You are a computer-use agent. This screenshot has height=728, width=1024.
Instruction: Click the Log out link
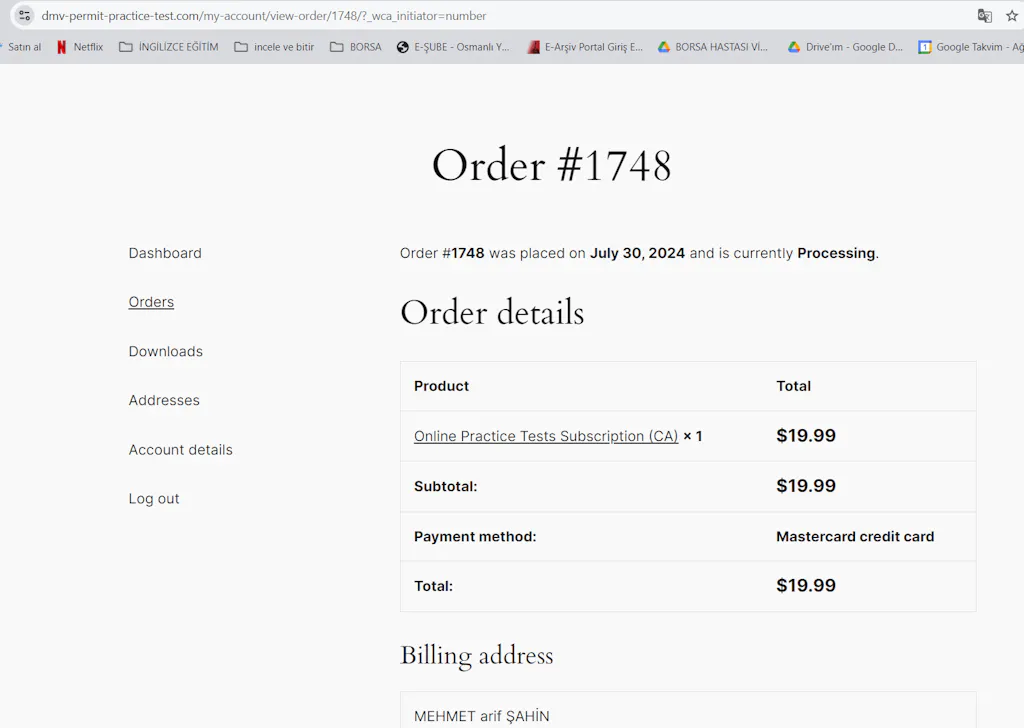tap(154, 499)
